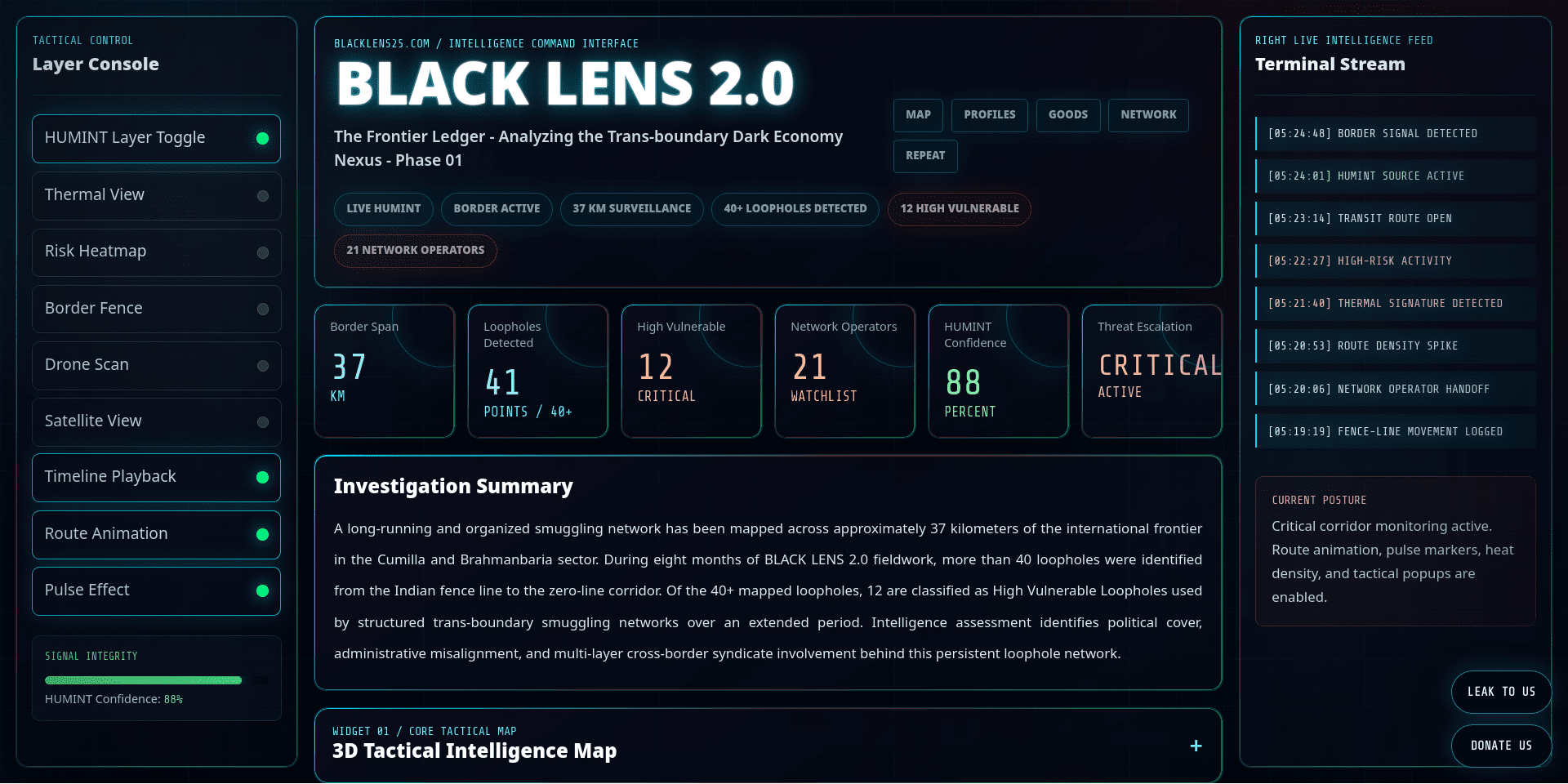
Task: Enable the Border Fence layer
Action: pyautogui.click(x=156, y=309)
